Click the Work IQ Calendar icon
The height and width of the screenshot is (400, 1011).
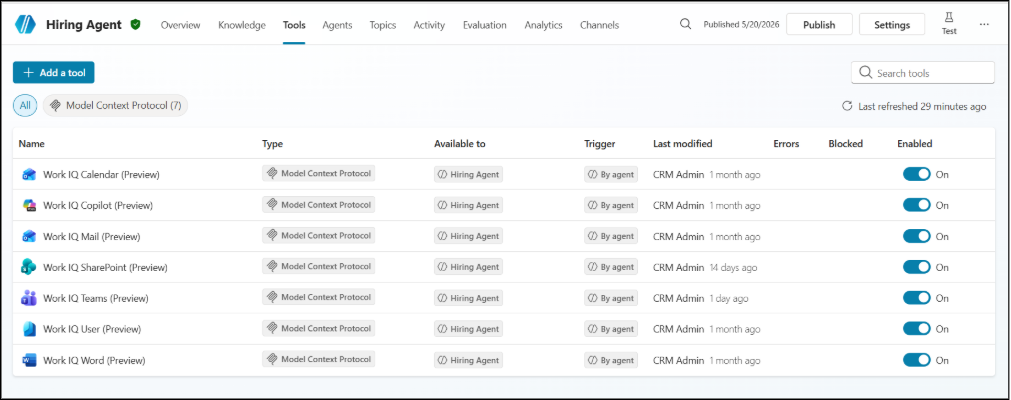click(x=29, y=174)
